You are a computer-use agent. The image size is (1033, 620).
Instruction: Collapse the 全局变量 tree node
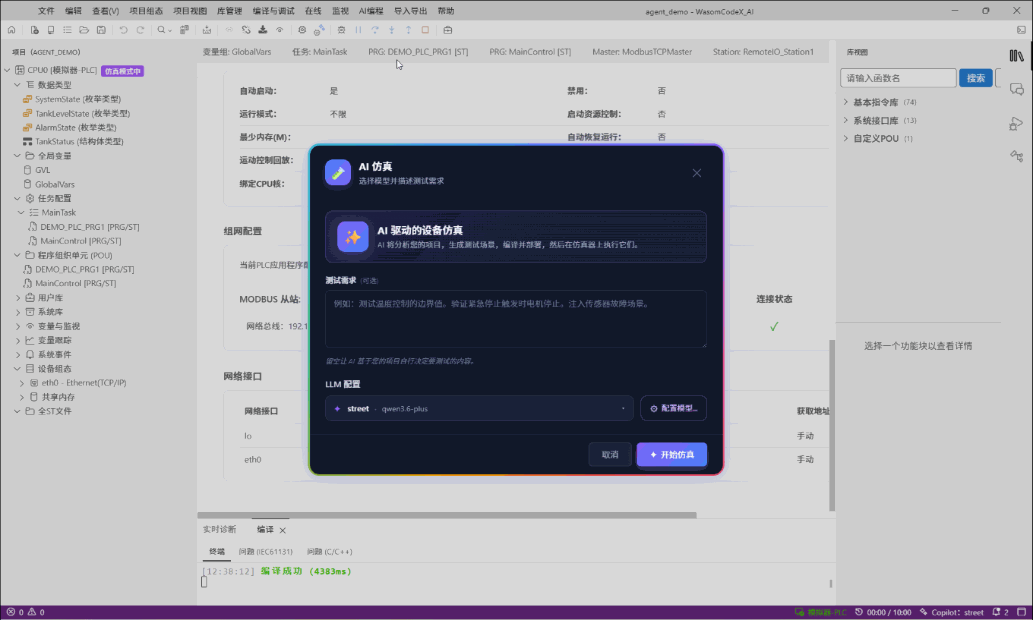pos(18,155)
